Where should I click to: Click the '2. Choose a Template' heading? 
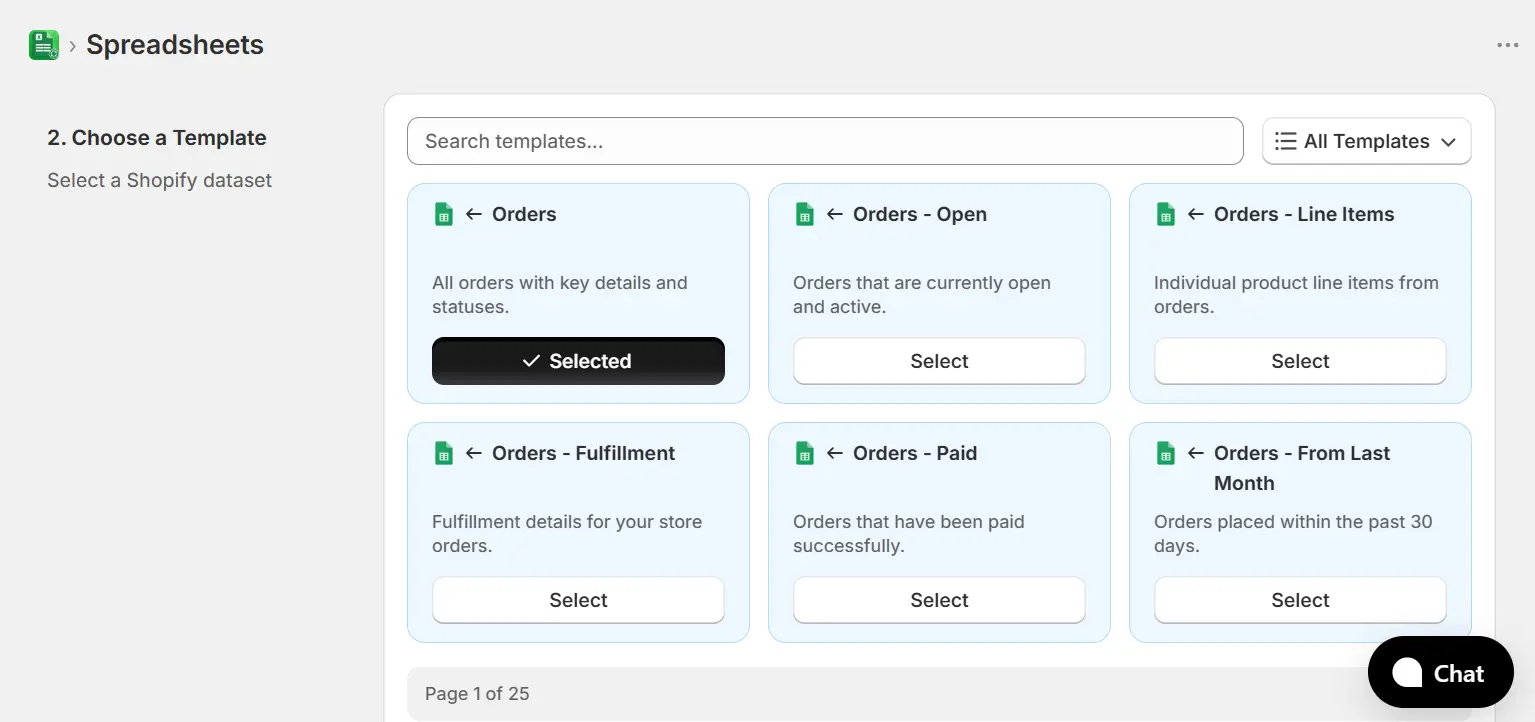[157, 138]
